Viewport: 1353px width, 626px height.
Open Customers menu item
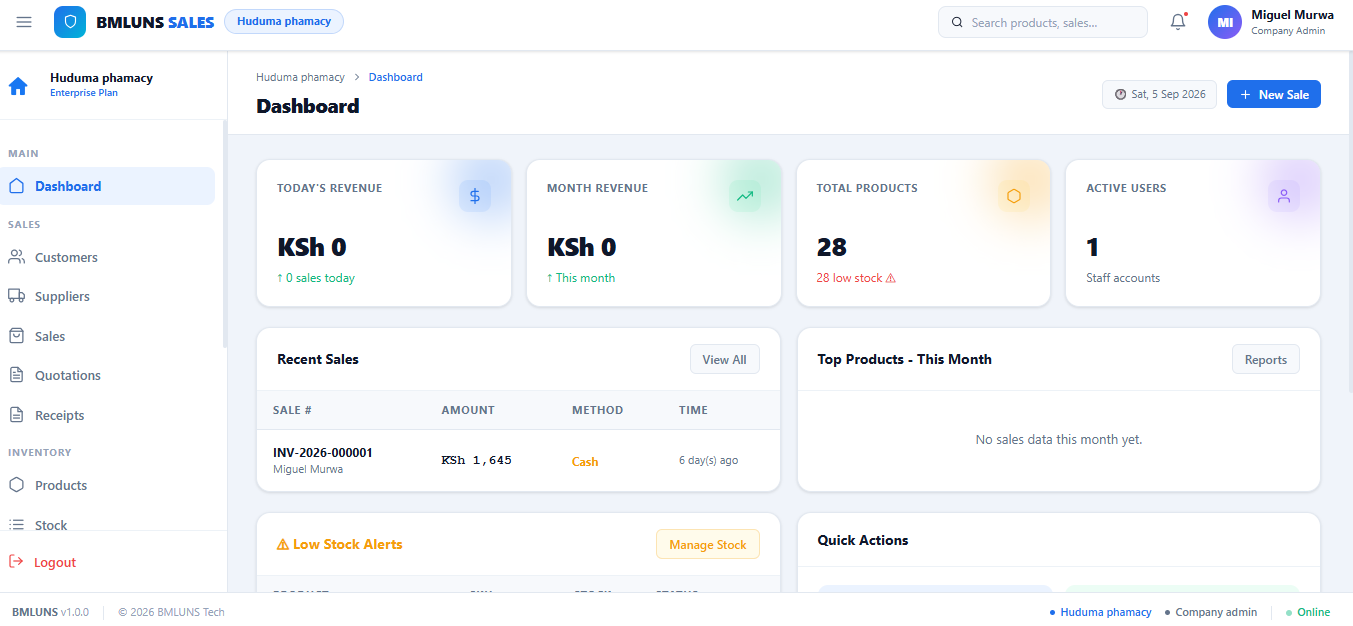click(108, 257)
